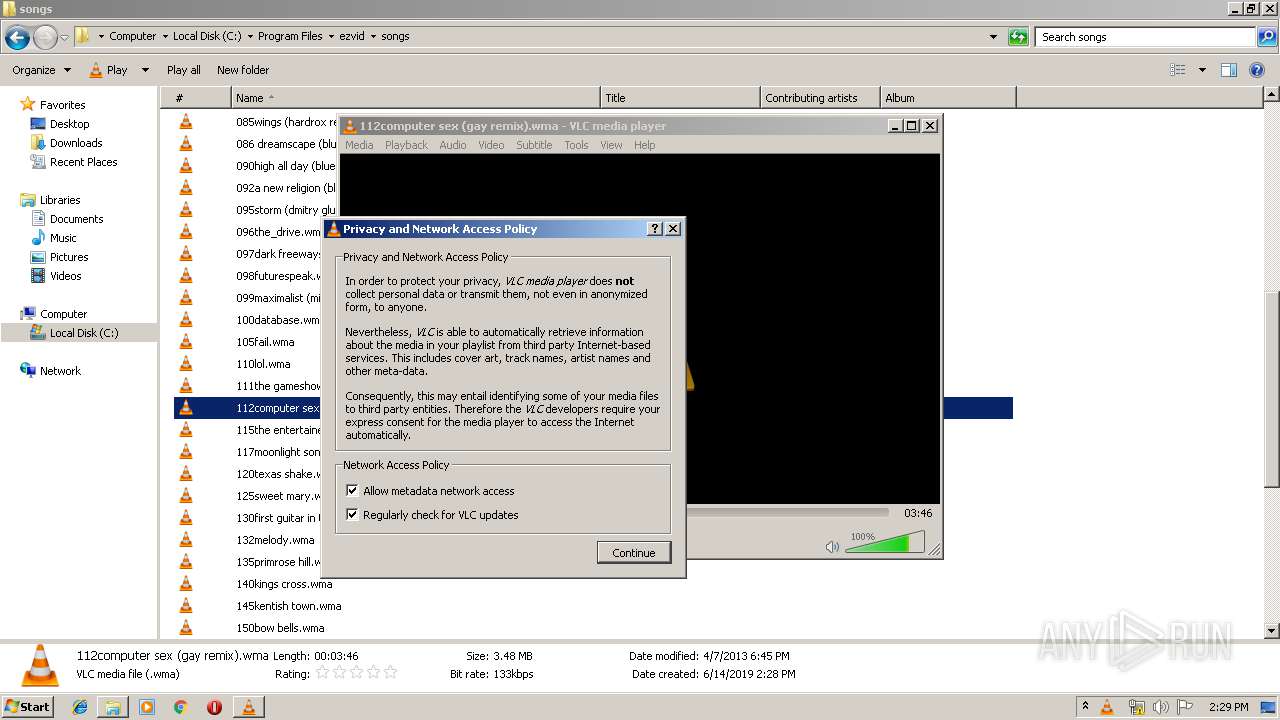1280x720 pixels.
Task: Change view using the views icon
Action: (1178, 70)
